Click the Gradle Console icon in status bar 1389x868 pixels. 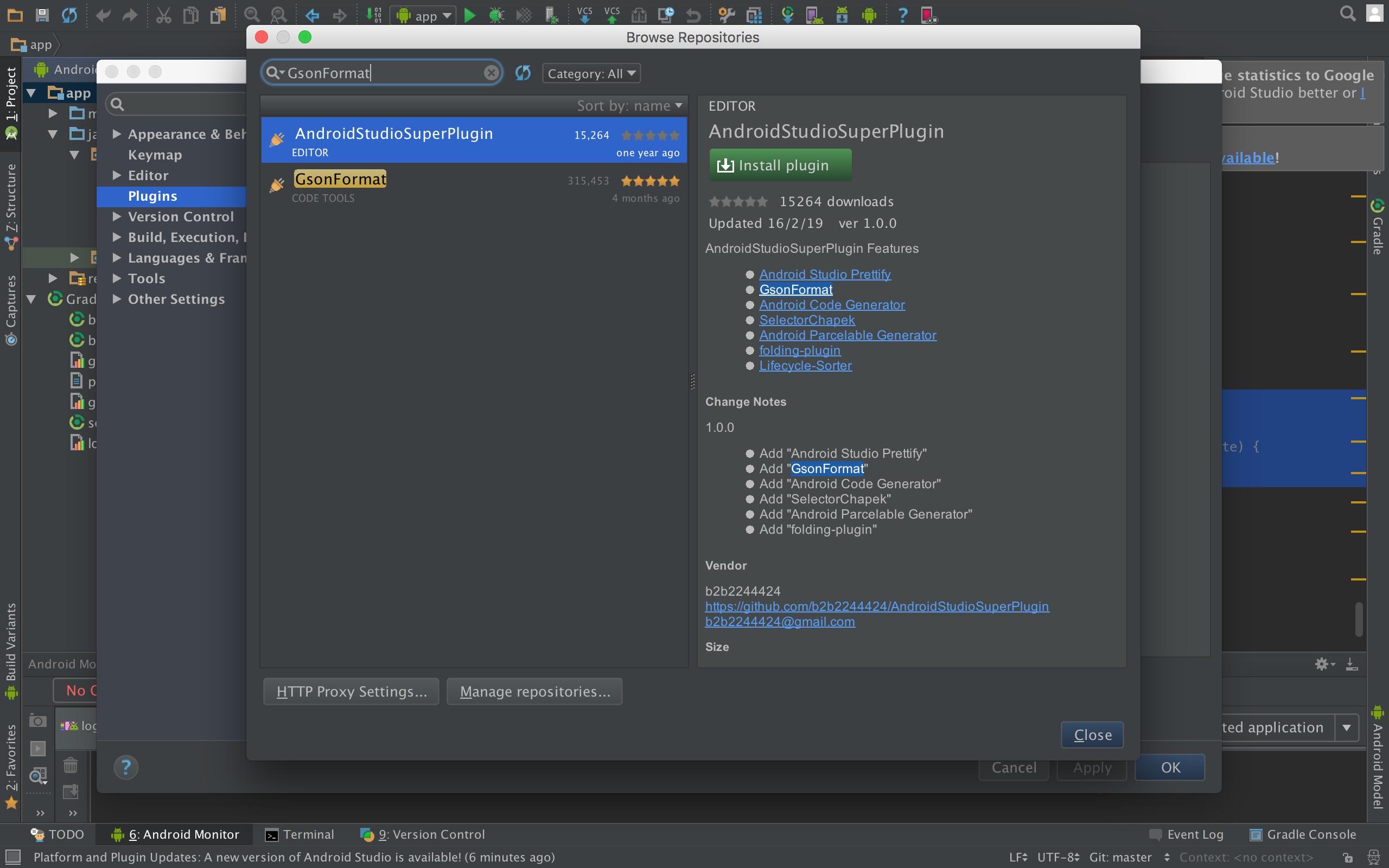tap(1296, 833)
